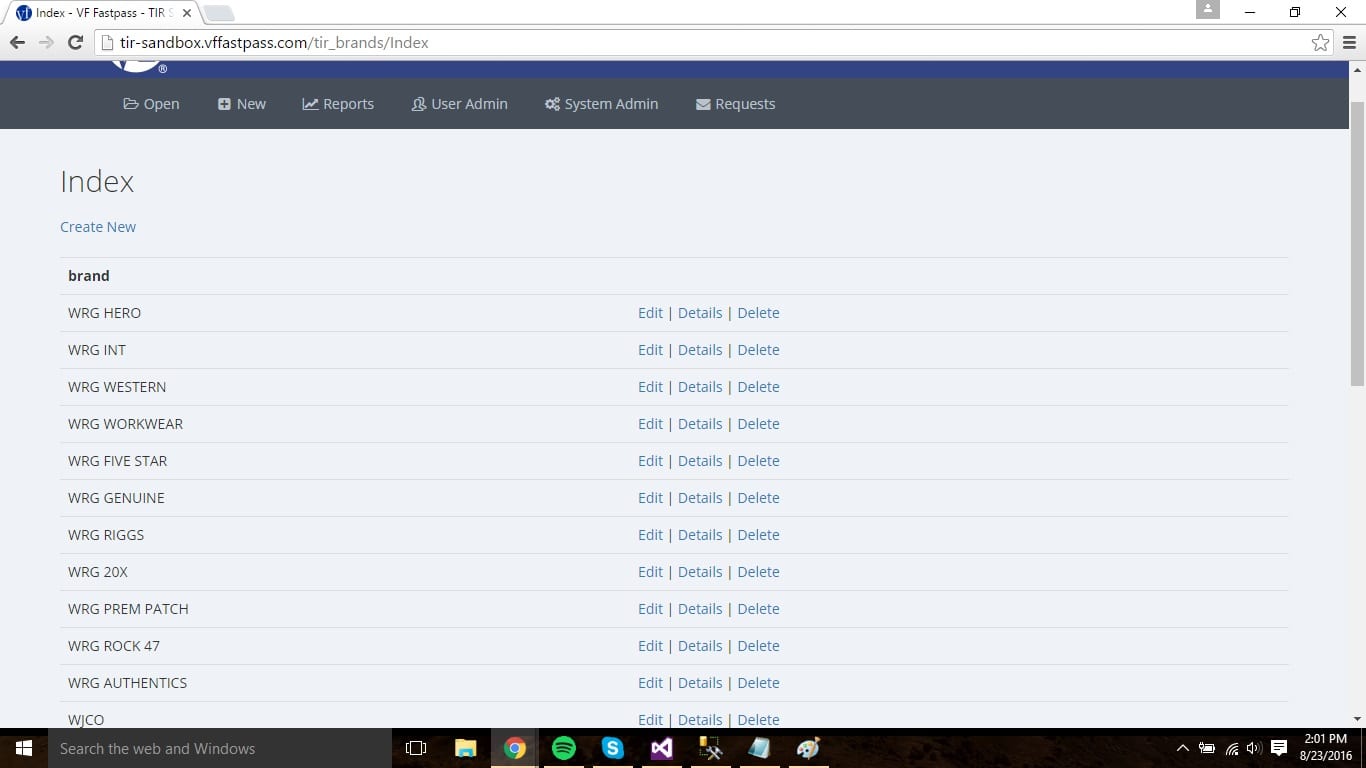Open the New menu in navbar
The height and width of the screenshot is (768, 1366).
point(242,104)
